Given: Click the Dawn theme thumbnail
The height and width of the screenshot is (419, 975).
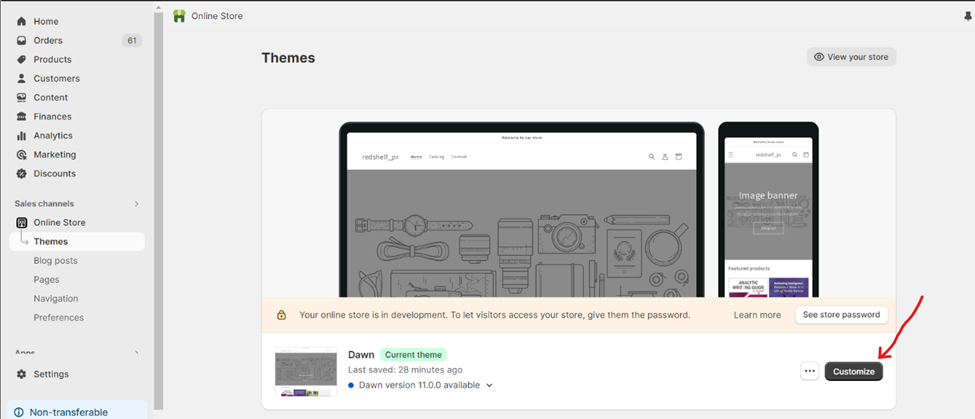Looking at the screenshot, I should 306,372.
